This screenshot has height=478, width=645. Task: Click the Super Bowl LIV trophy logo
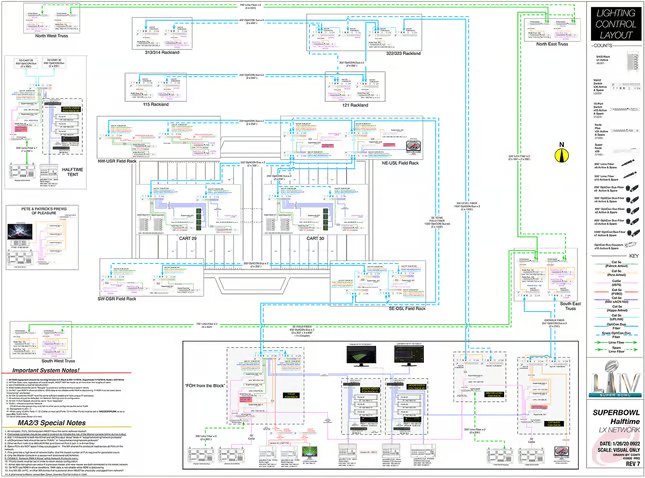pyautogui.click(x=615, y=379)
